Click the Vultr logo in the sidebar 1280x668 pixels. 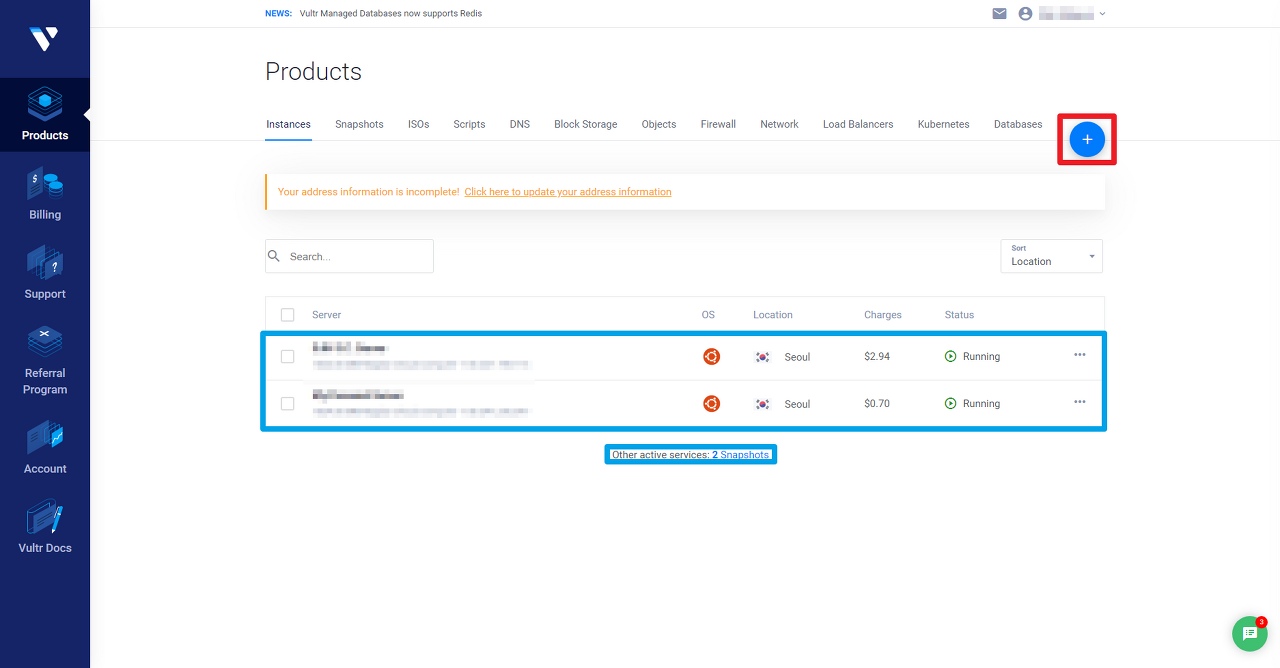click(x=44, y=39)
